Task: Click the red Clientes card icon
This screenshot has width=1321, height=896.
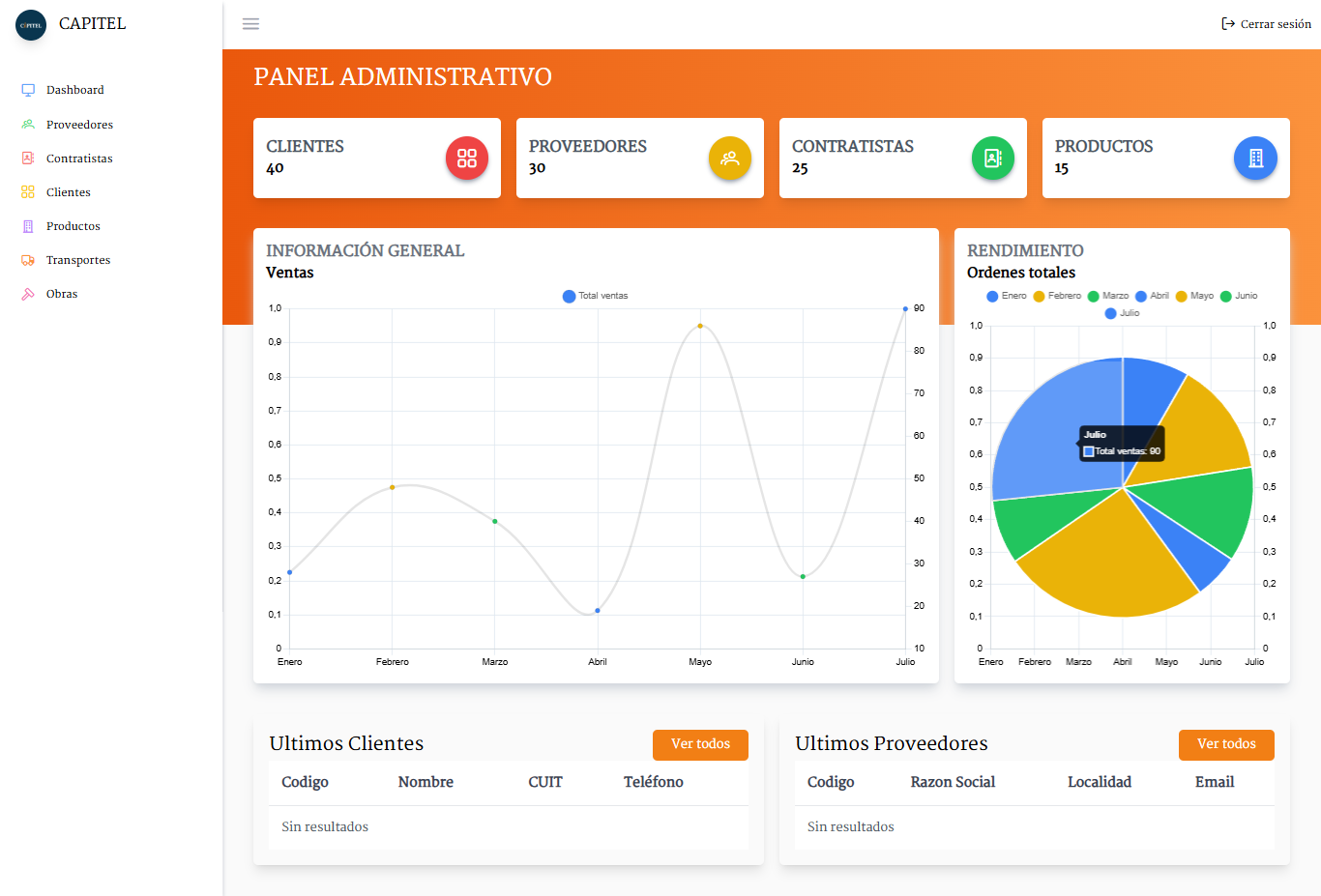Action: (x=467, y=159)
